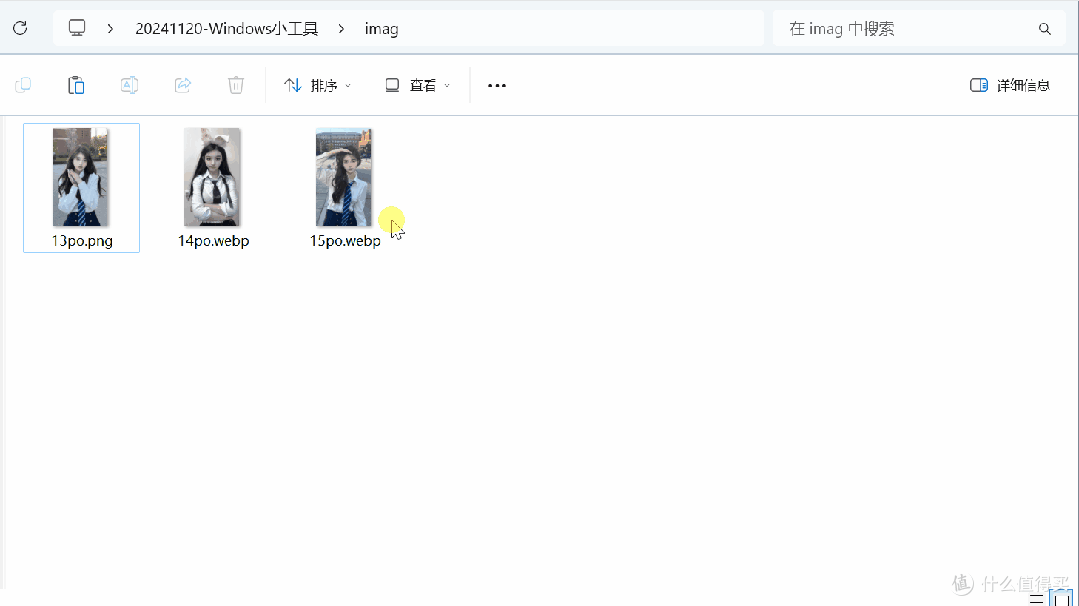Open the three-dot more options menu
Screen dimensions: 1079x606
click(x=497, y=85)
